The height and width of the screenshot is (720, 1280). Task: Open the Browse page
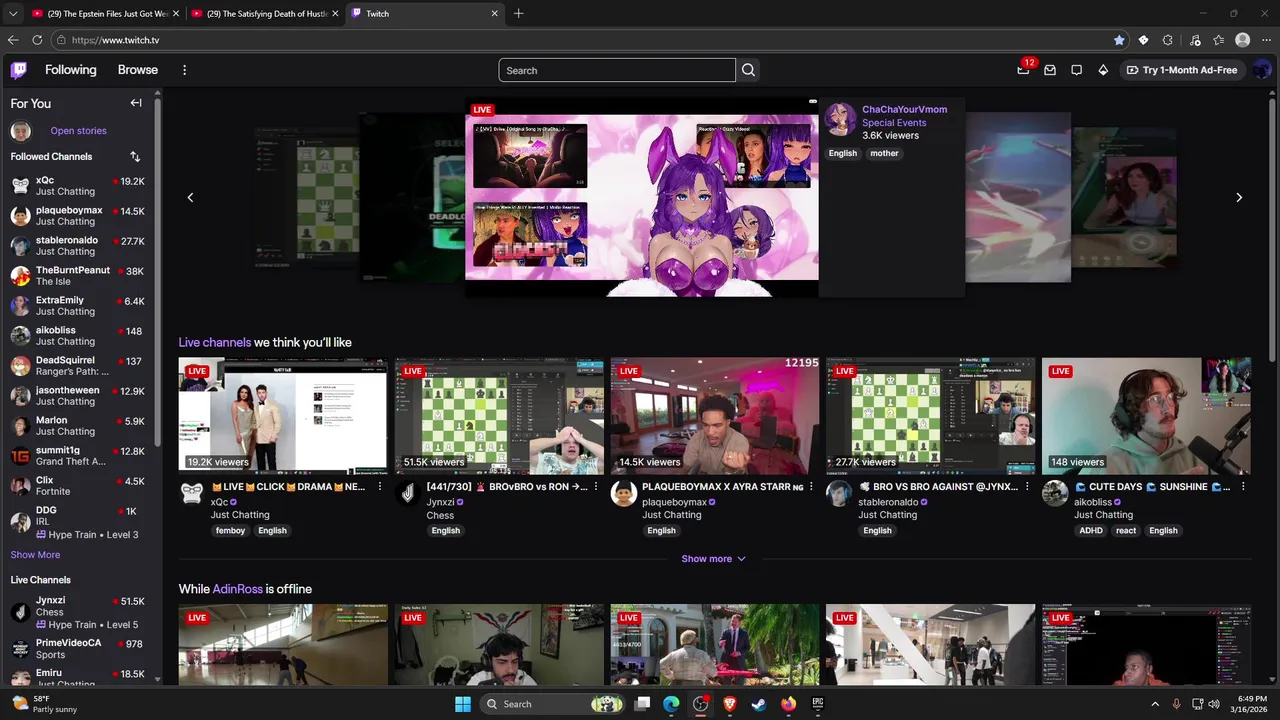138,70
